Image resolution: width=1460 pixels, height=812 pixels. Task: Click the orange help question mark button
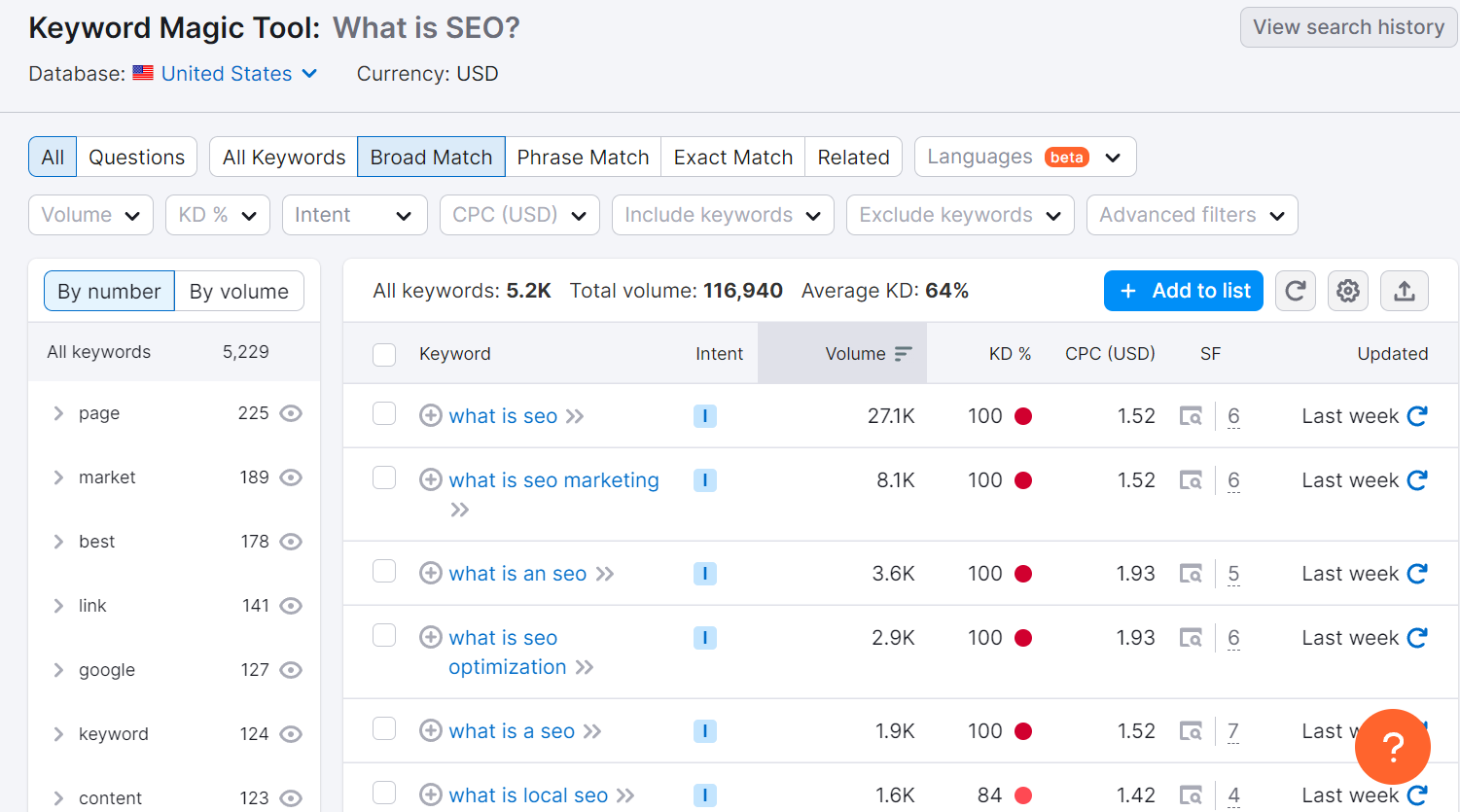pyautogui.click(x=1393, y=747)
